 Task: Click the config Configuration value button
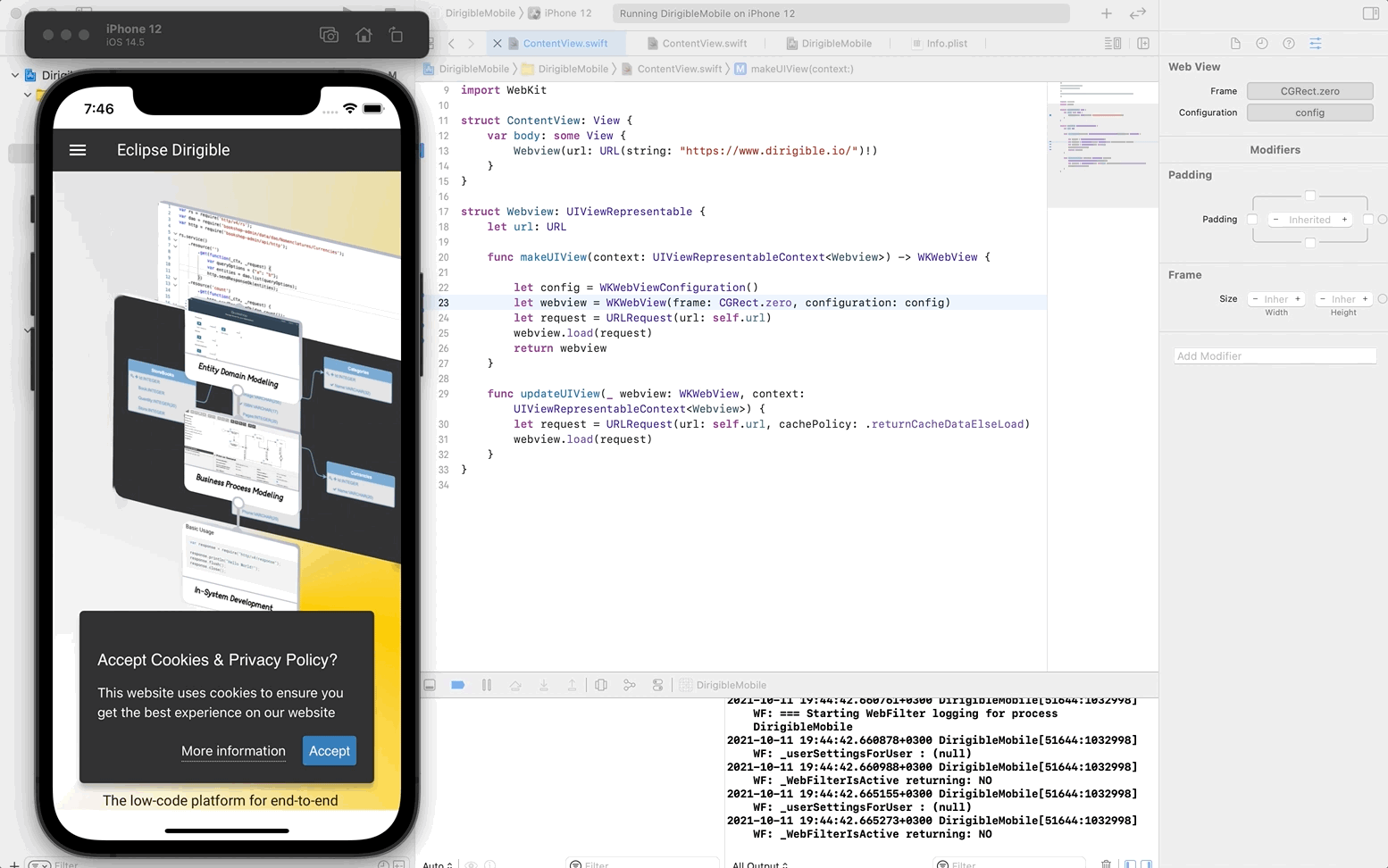(x=1309, y=113)
